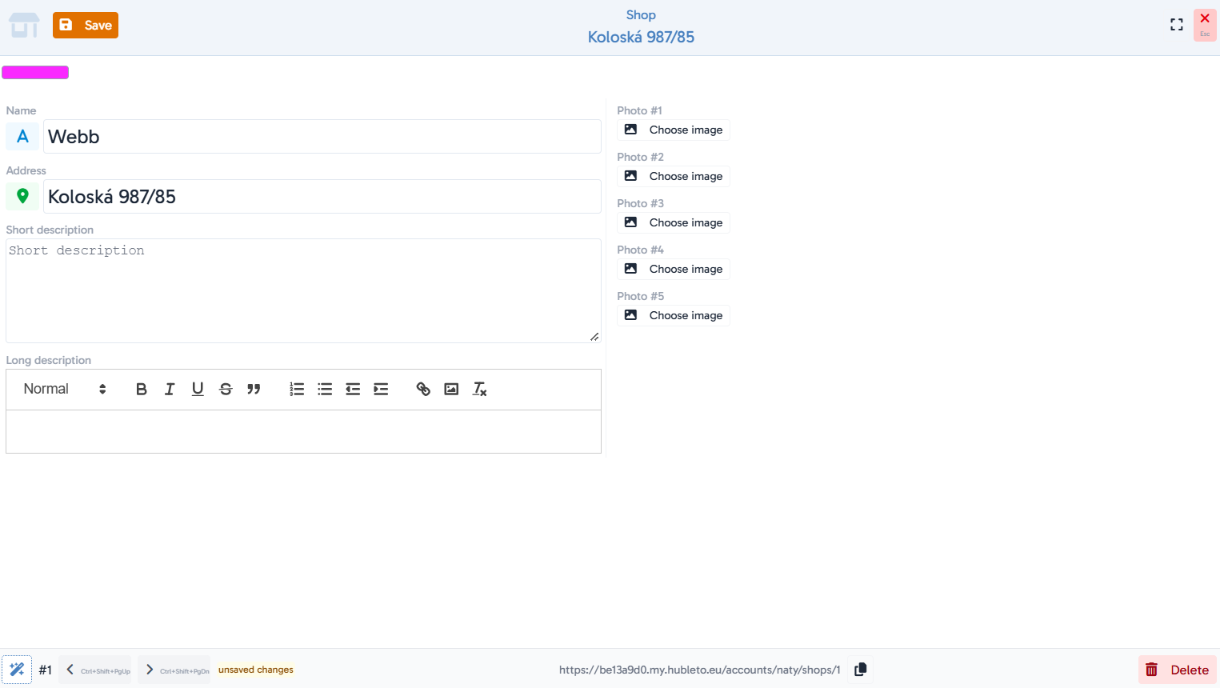Toggle strikethrough in the Long description toolbar
This screenshot has width=1220, height=688.
(226, 389)
